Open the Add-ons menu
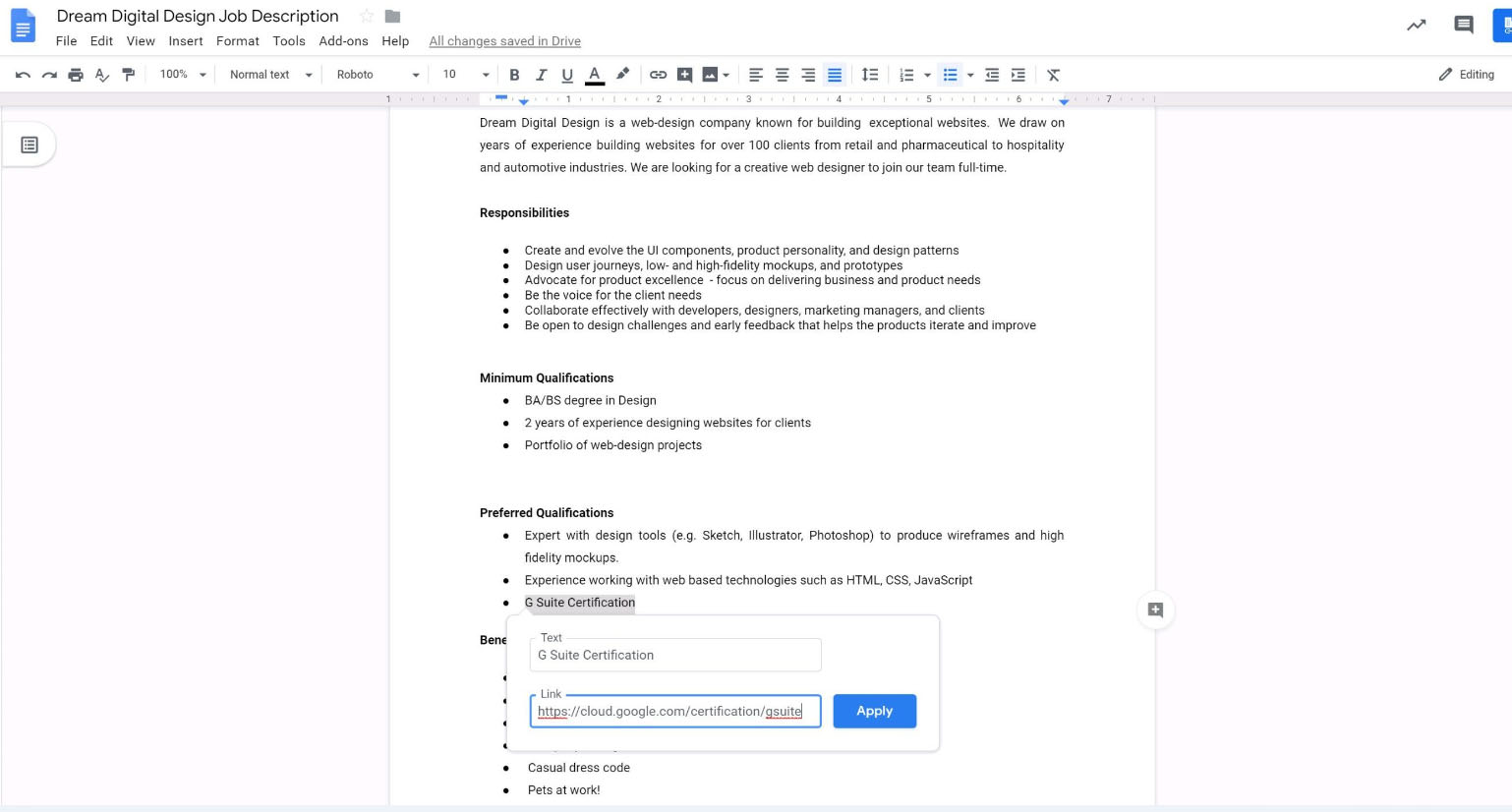This screenshot has height=812, width=1512. [343, 41]
